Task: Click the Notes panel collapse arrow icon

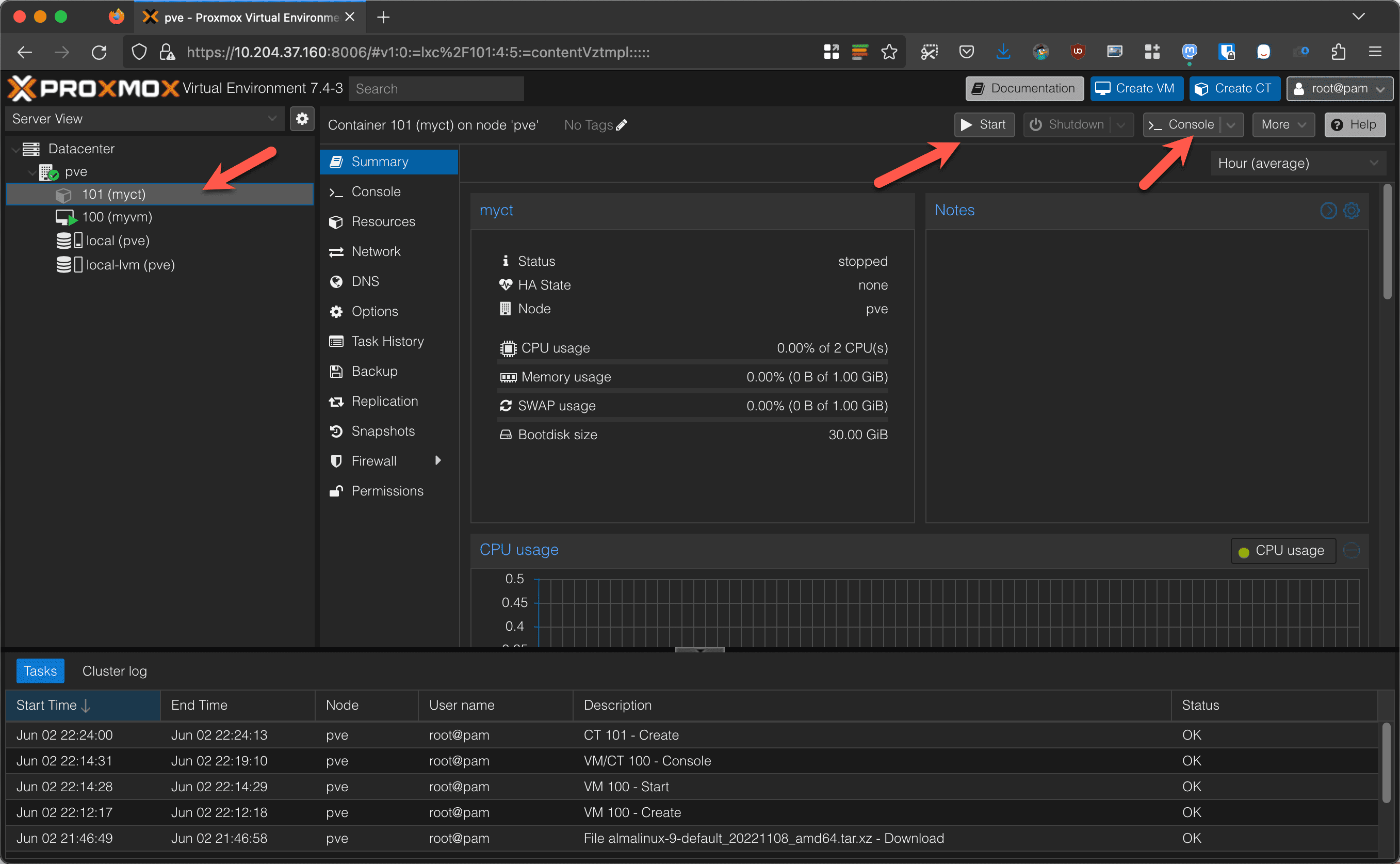Action: tap(1329, 210)
